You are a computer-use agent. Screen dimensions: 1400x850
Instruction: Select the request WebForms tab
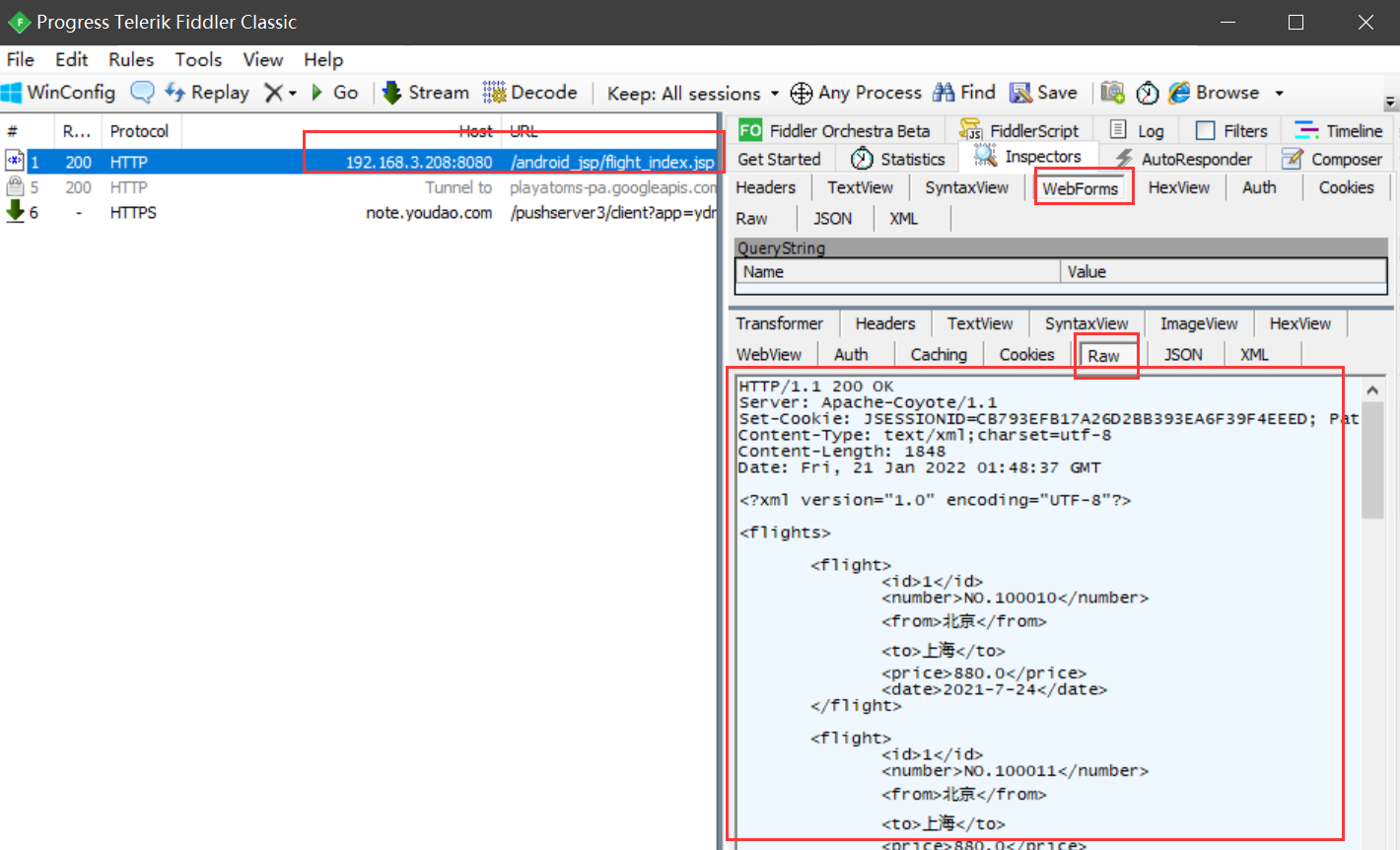pyautogui.click(x=1081, y=187)
